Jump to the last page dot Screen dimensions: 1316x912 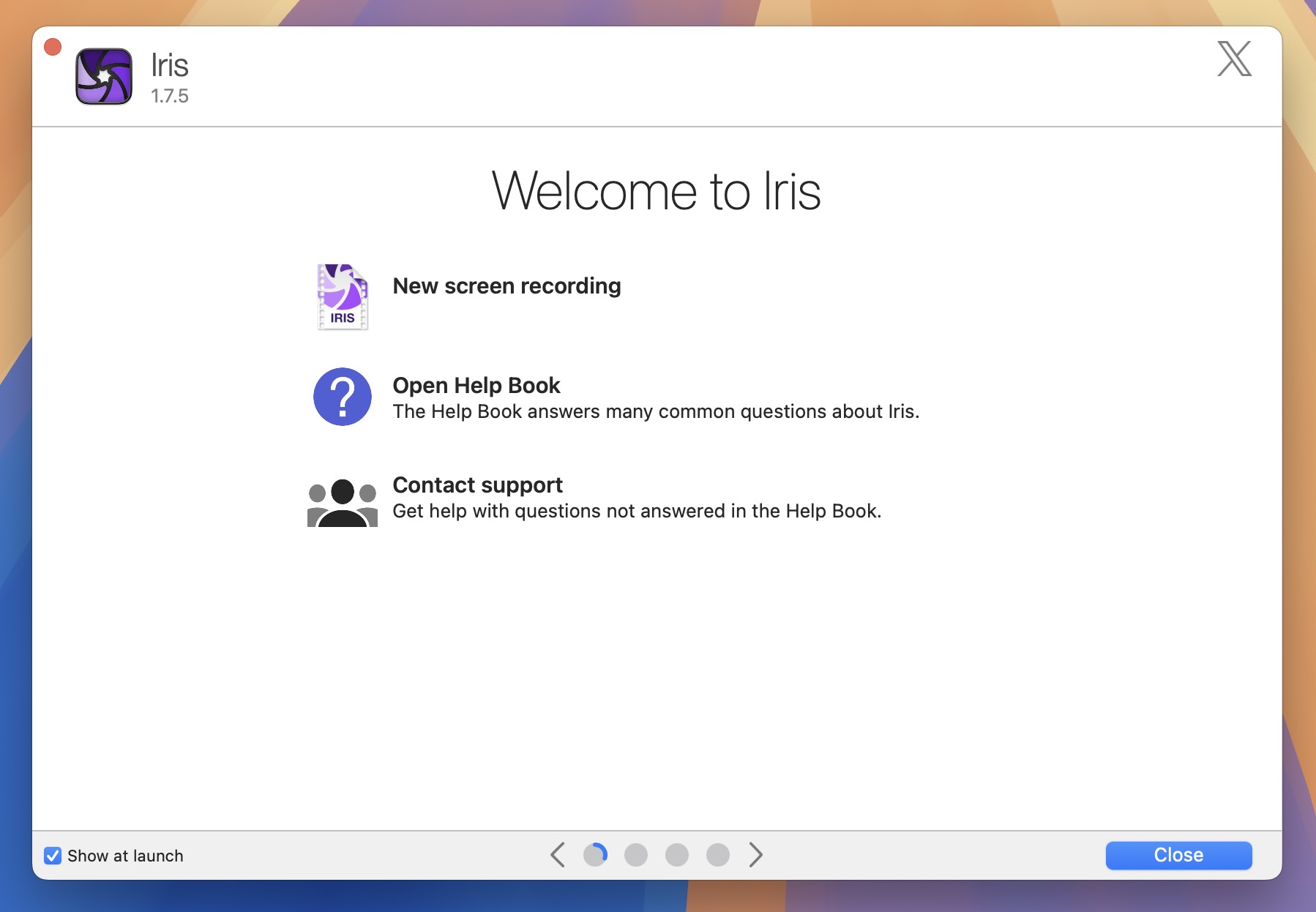tap(717, 854)
